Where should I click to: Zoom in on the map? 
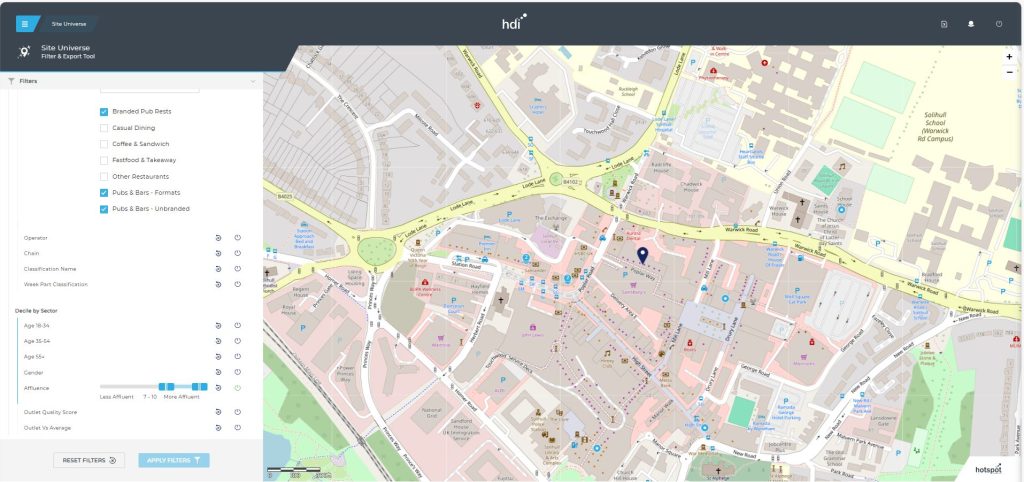1009,57
